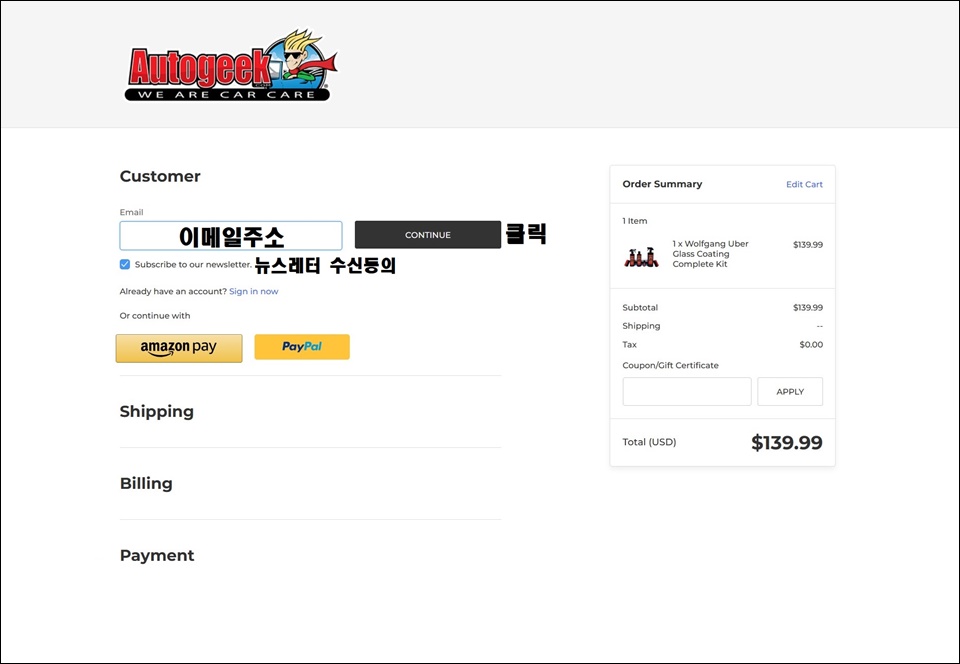Screen dimensions: 960x664
Task: Apply the coupon code with APPLY
Action: 790,392
